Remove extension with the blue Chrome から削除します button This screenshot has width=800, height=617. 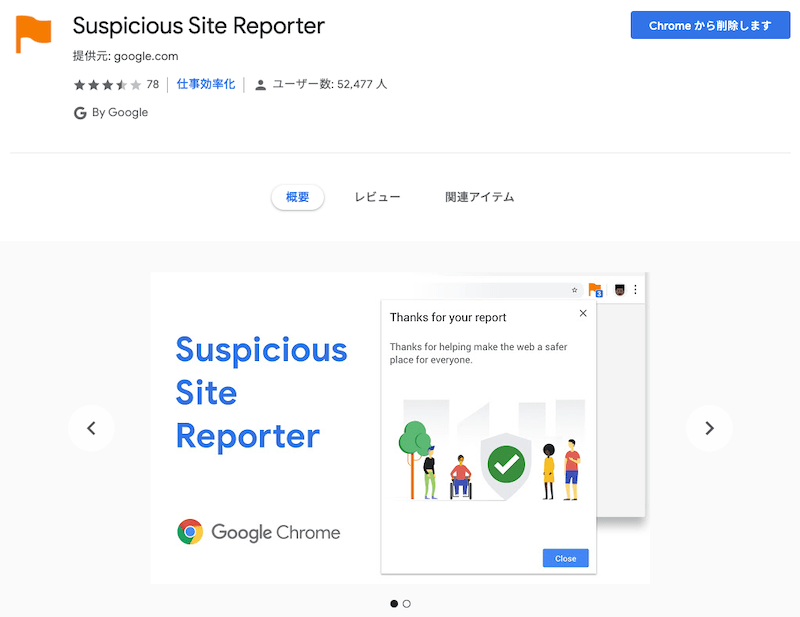click(x=710, y=25)
